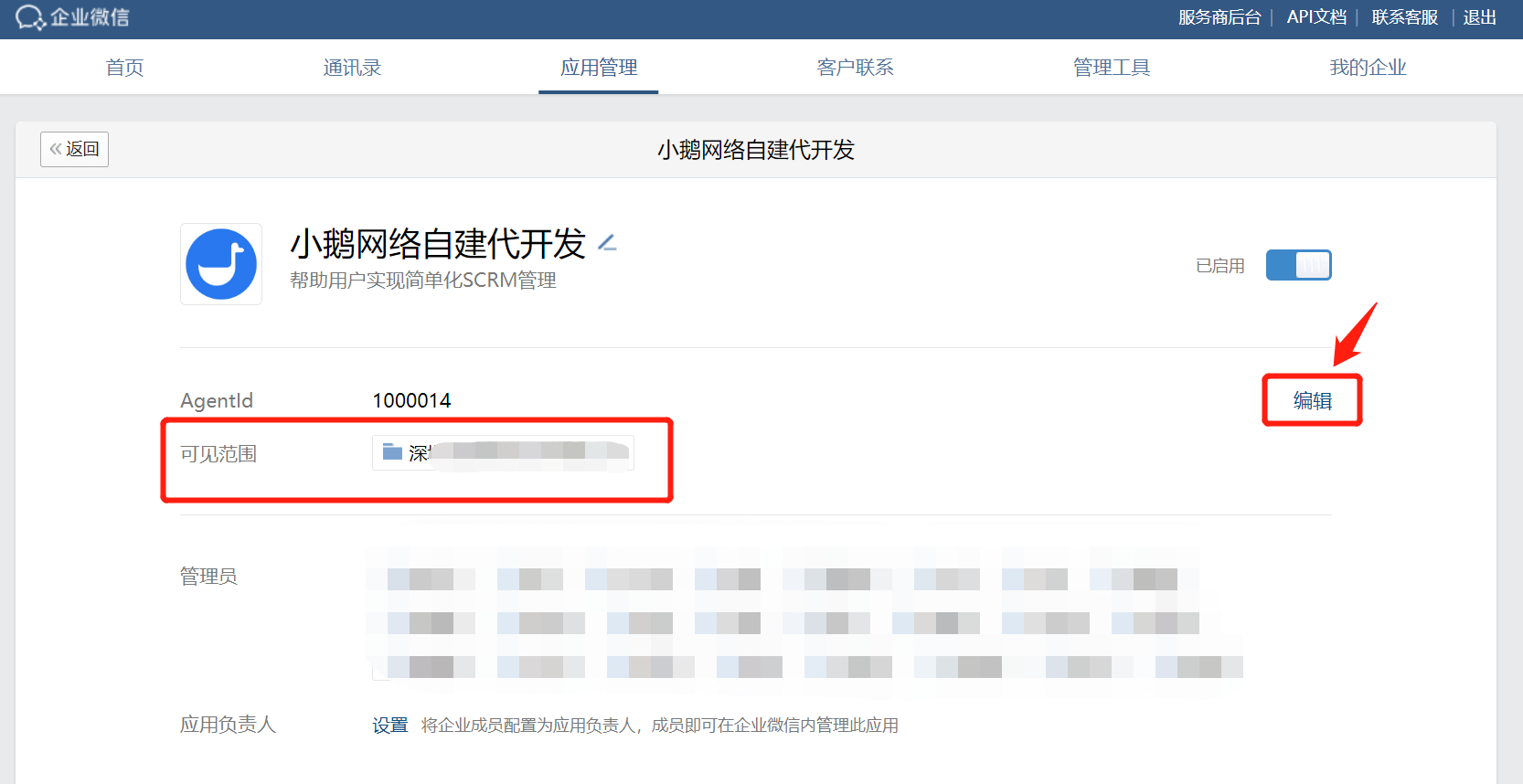
Task: Go to the 客户联系 tab
Action: [855, 68]
